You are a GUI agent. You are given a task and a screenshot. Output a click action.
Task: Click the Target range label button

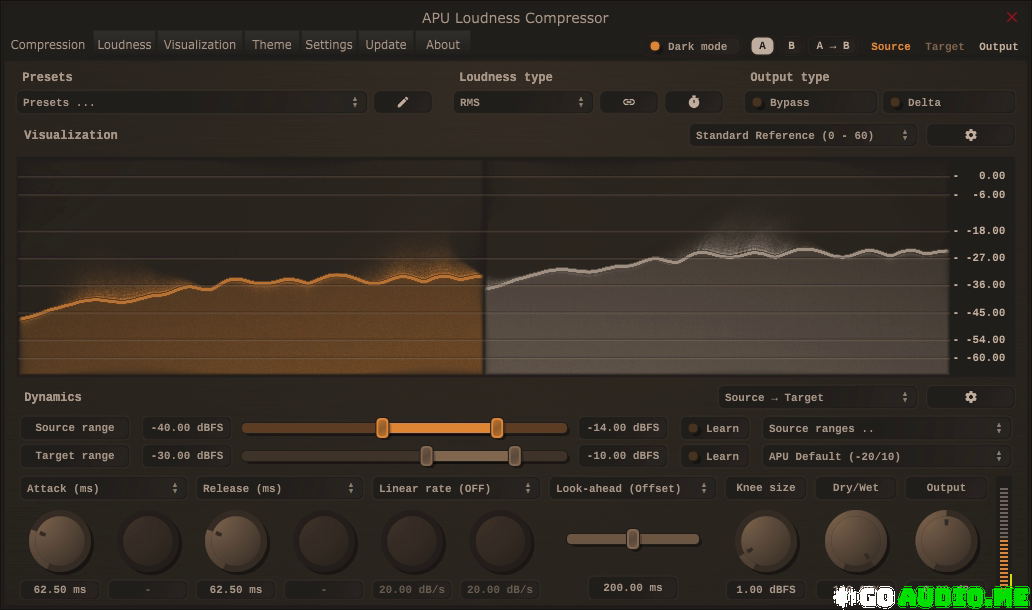[74, 455]
